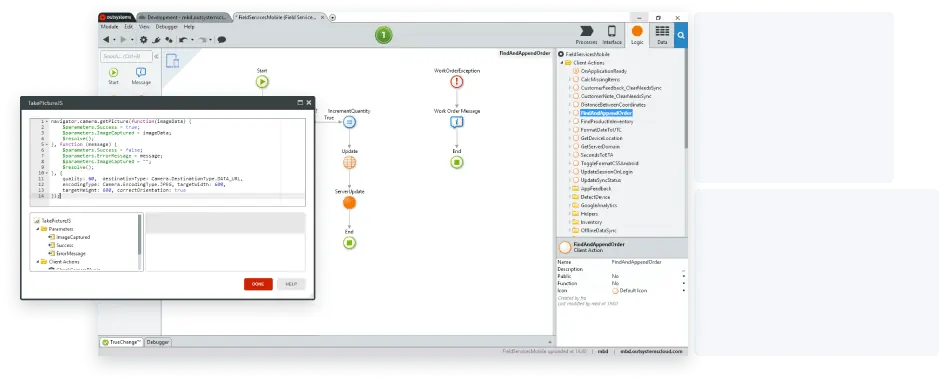Viewport: 939px width, 381px height.
Task: Open the tab list dropdown next to tabs
Action: point(333,17)
